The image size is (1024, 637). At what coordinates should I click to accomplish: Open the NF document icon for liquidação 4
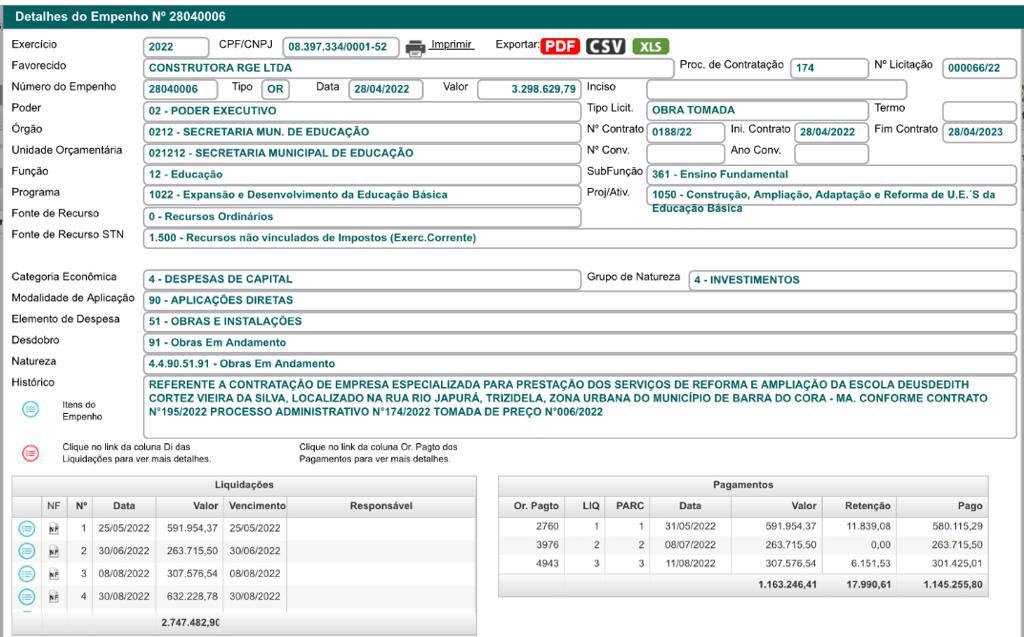click(53, 597)
